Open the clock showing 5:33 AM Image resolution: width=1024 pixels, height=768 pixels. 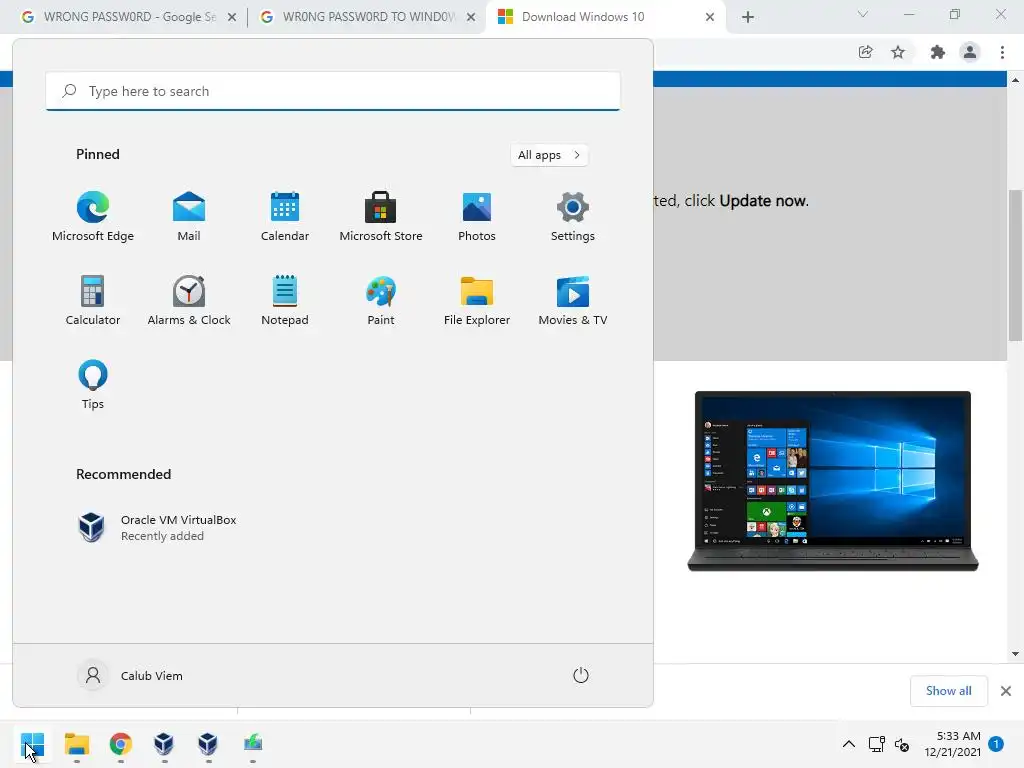coord(952,744)
